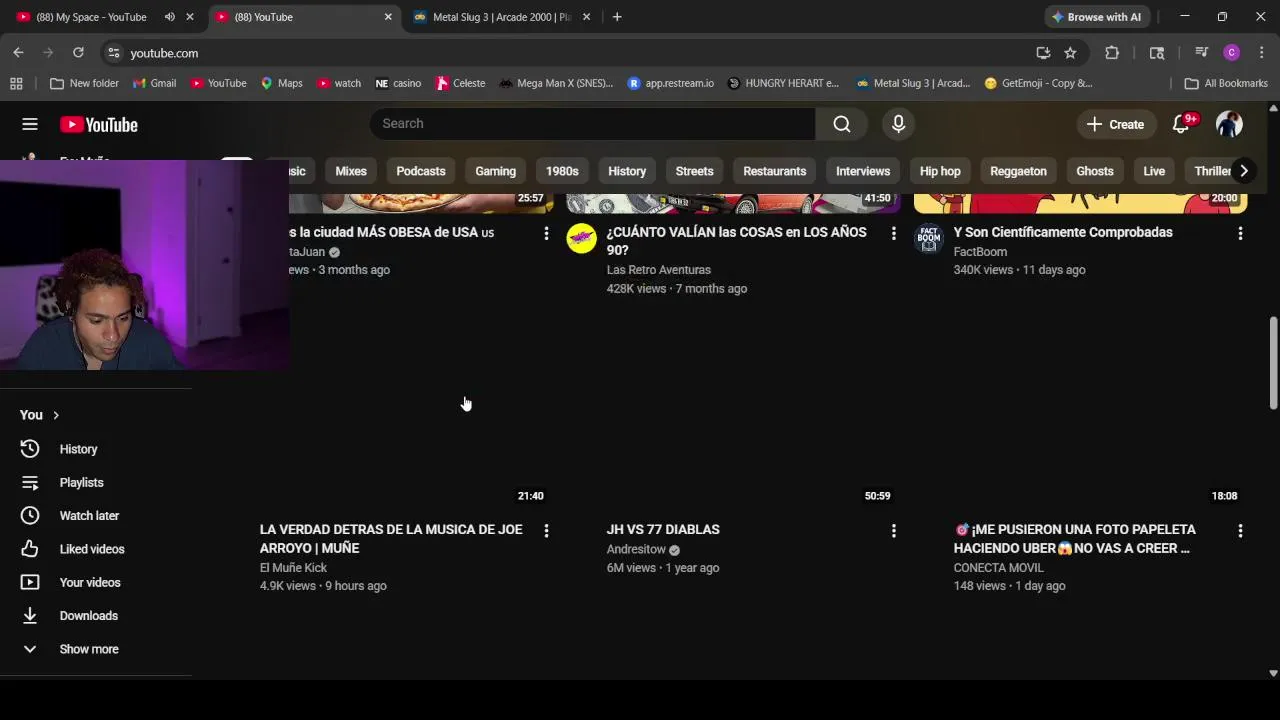The image size is (1280, 720).
Task: Open Andresitow channel link
Action: [636, 549]
